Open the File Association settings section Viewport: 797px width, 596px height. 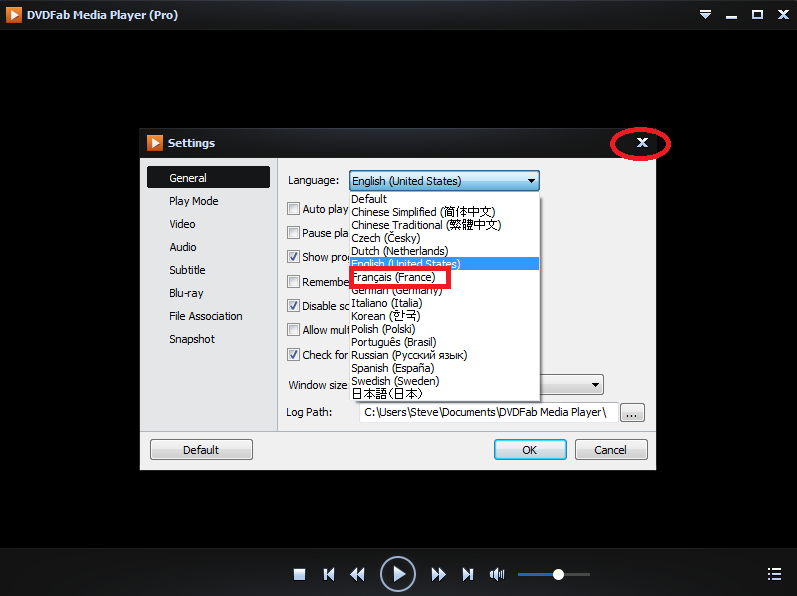pyautogui.click(x=206, y=316)
